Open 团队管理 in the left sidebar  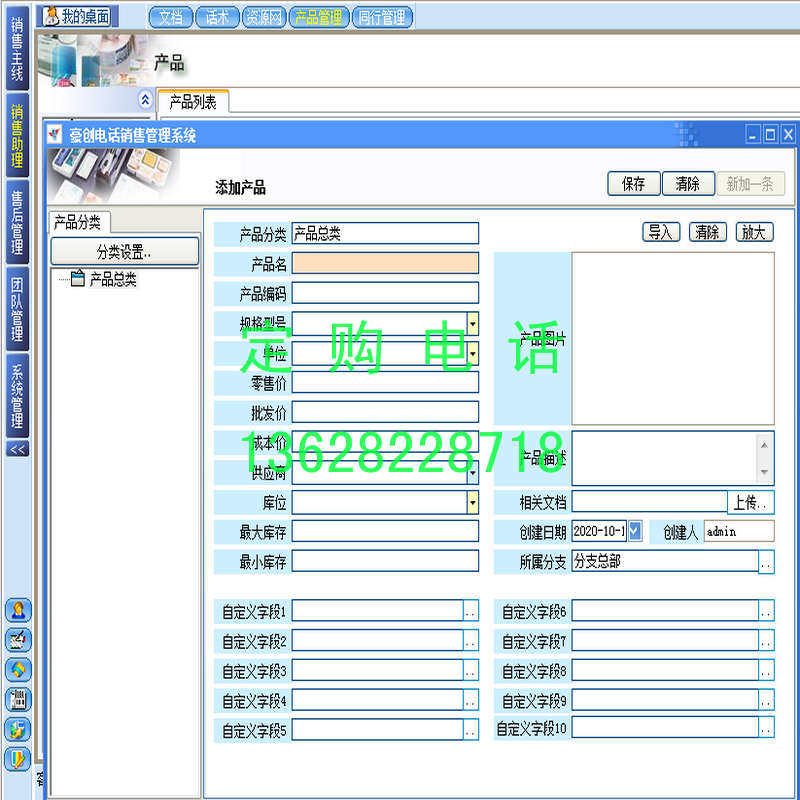tap(17, 309)
